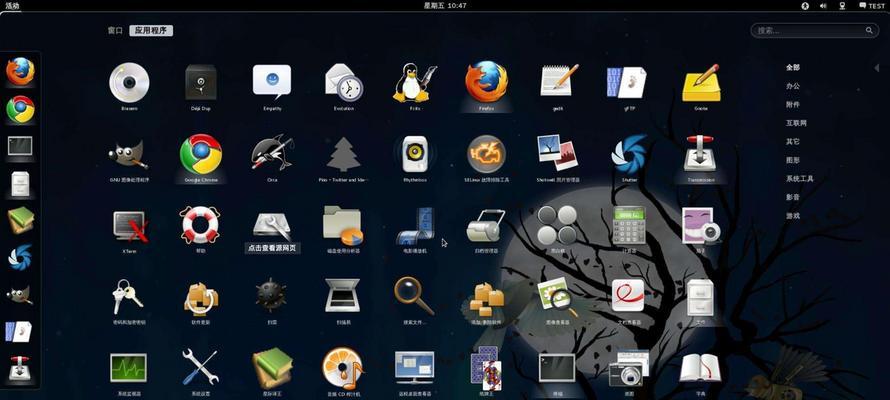This screenshot has width=890, height=400.
Task: Launch the four-discs board game icon
Action: [x=557, y=225]
